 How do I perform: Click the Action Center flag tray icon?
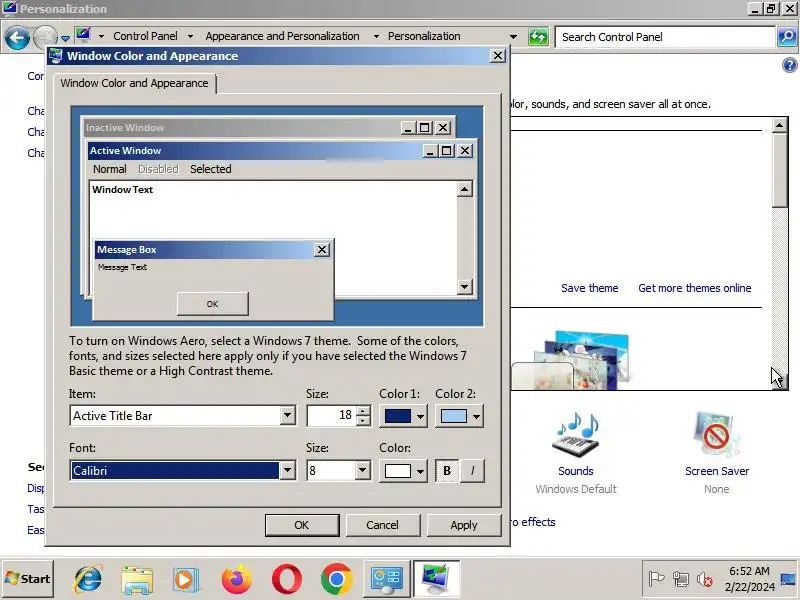(656, 579)
